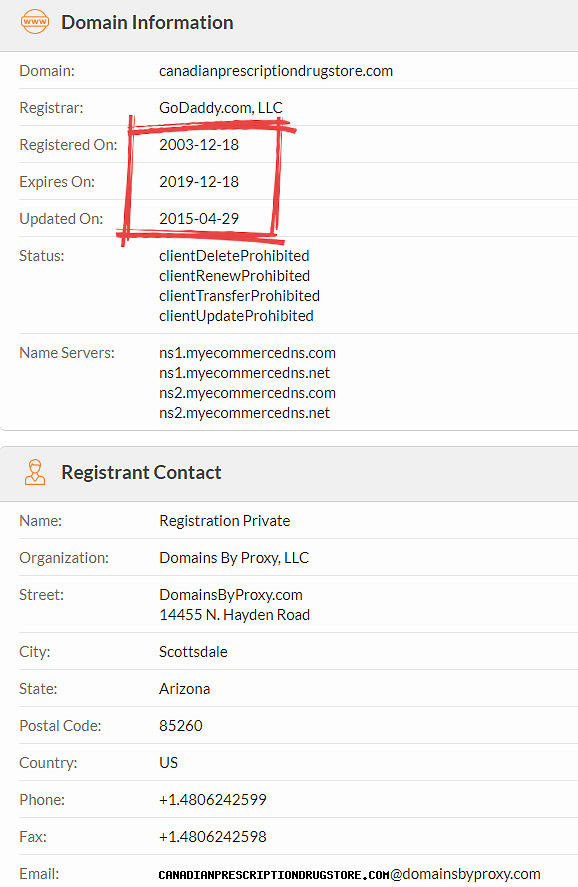
Task: Click the ns2.myecommercedns.net name server
Action: [x=244, y=413]
